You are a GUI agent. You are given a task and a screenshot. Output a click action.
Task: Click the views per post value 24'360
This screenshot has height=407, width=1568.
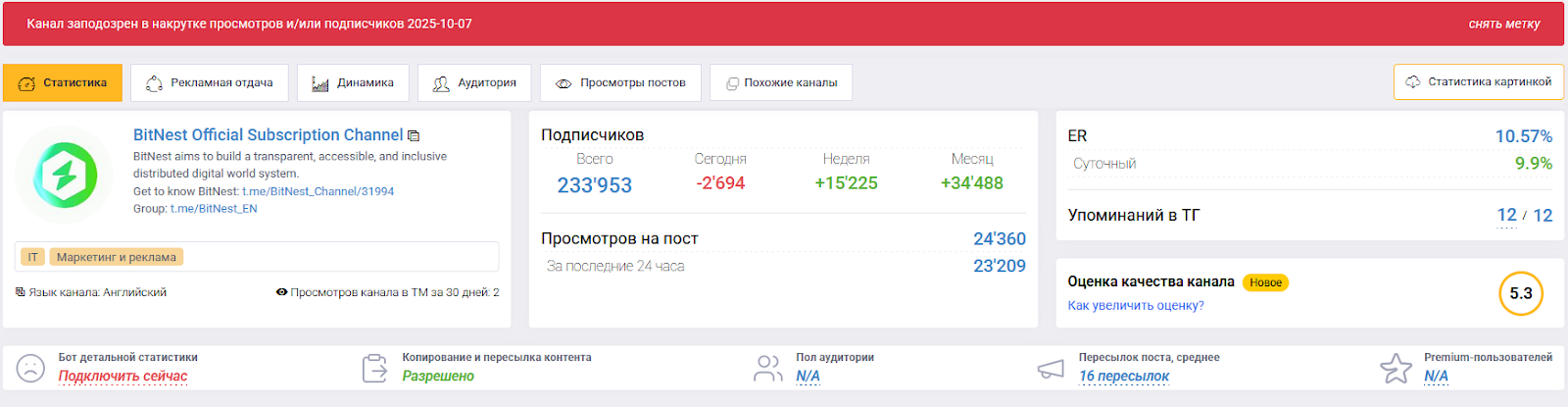tap(1000, 239)
